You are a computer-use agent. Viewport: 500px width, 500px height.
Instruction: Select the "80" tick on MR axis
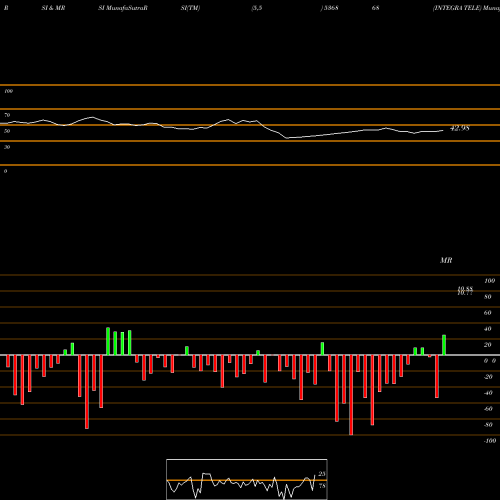click(488, 297)
